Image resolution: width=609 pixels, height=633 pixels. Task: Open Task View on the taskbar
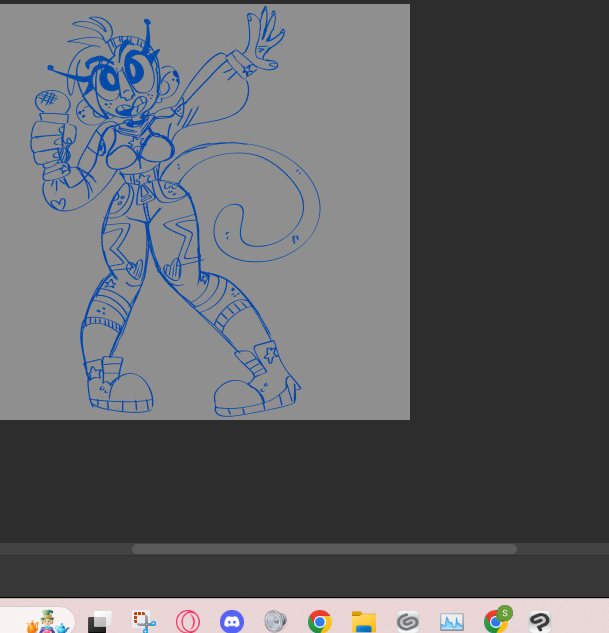tap(100, 622)
